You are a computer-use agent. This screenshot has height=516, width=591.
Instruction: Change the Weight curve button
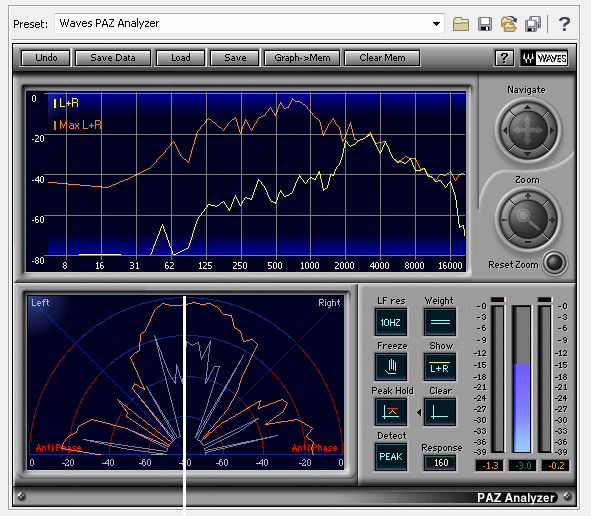[x=440, y=322]
